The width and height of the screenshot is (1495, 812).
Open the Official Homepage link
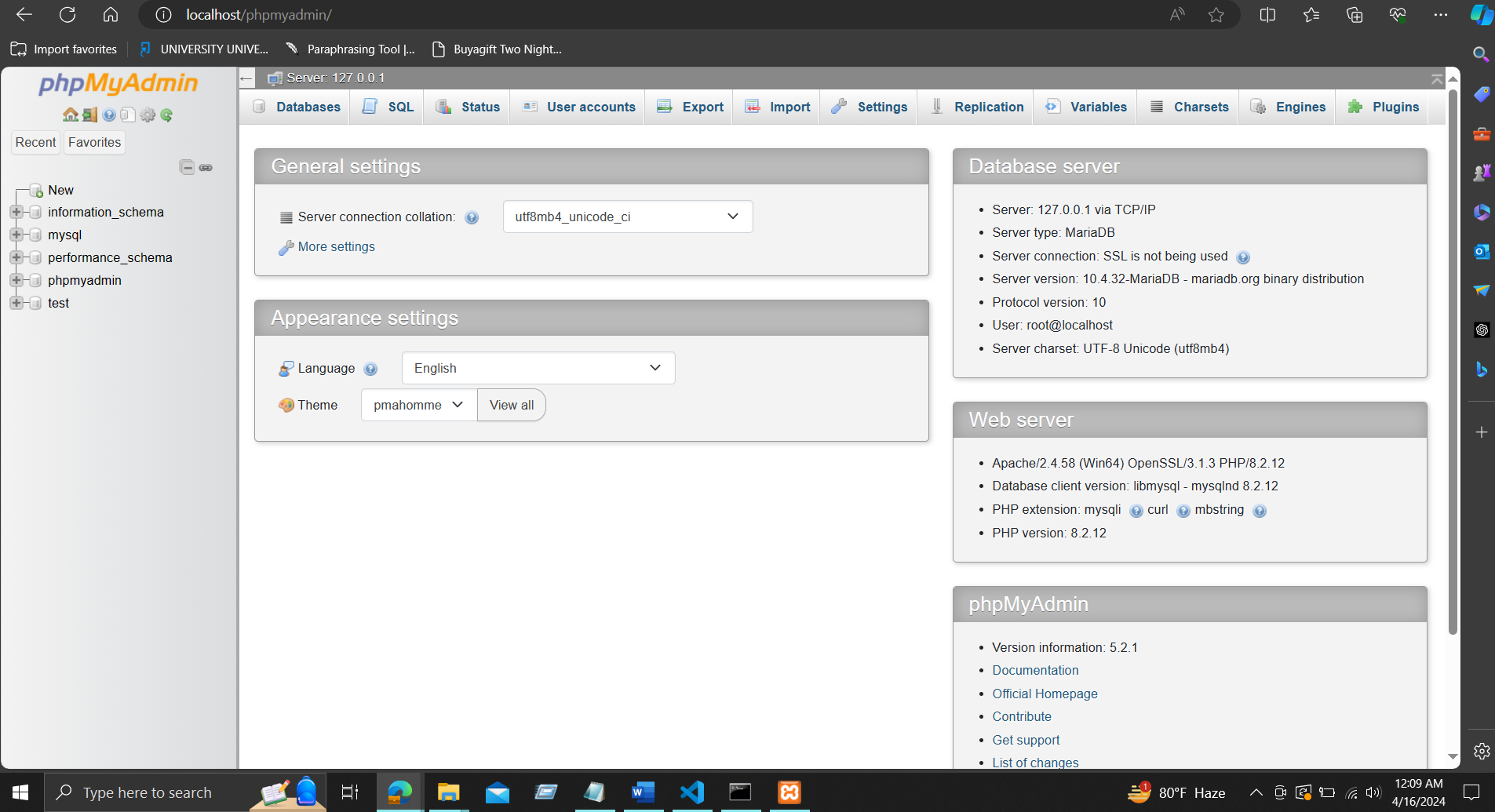1045,694
